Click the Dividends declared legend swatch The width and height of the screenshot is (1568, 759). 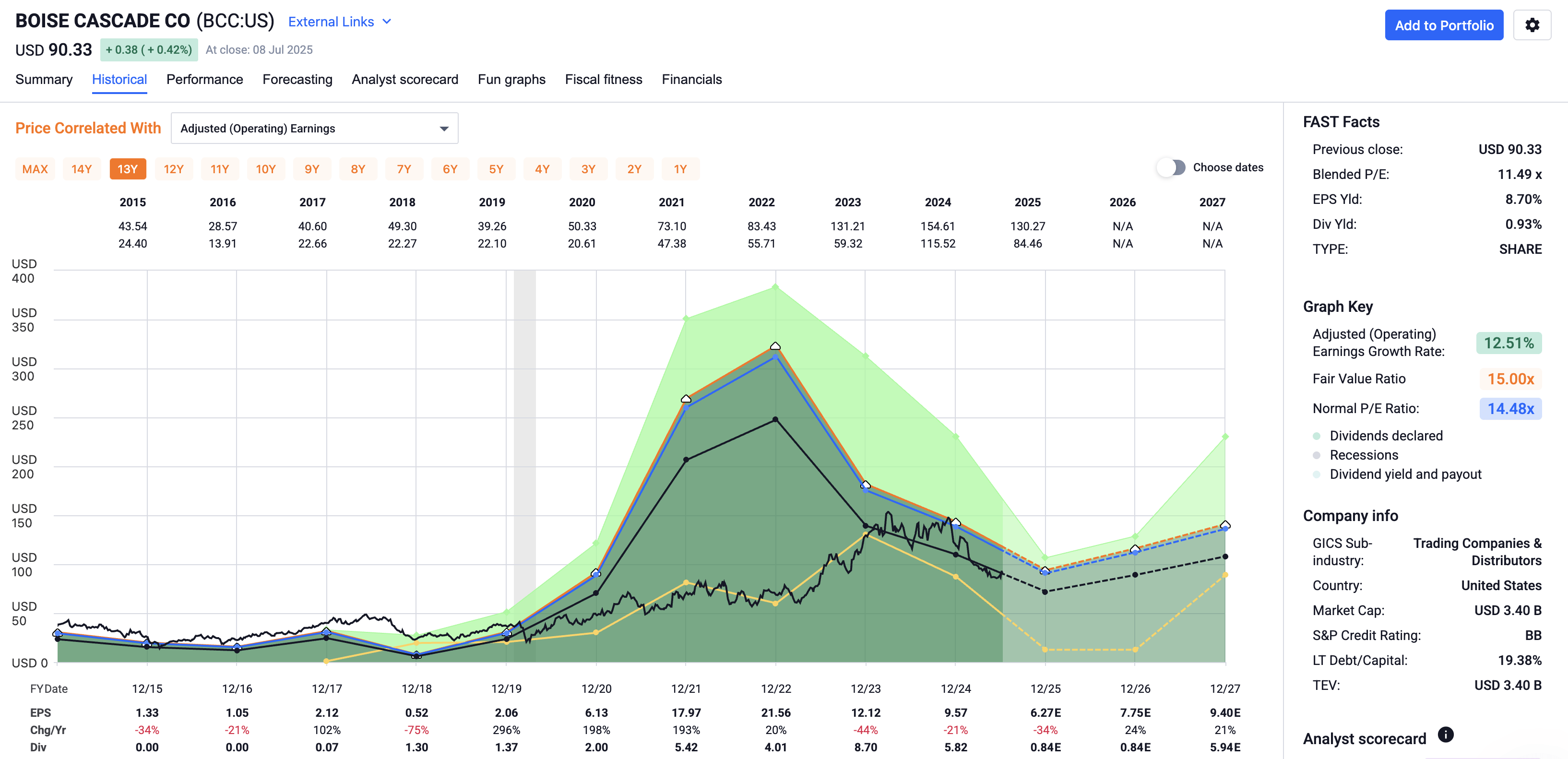click(x=1317, y=435)
